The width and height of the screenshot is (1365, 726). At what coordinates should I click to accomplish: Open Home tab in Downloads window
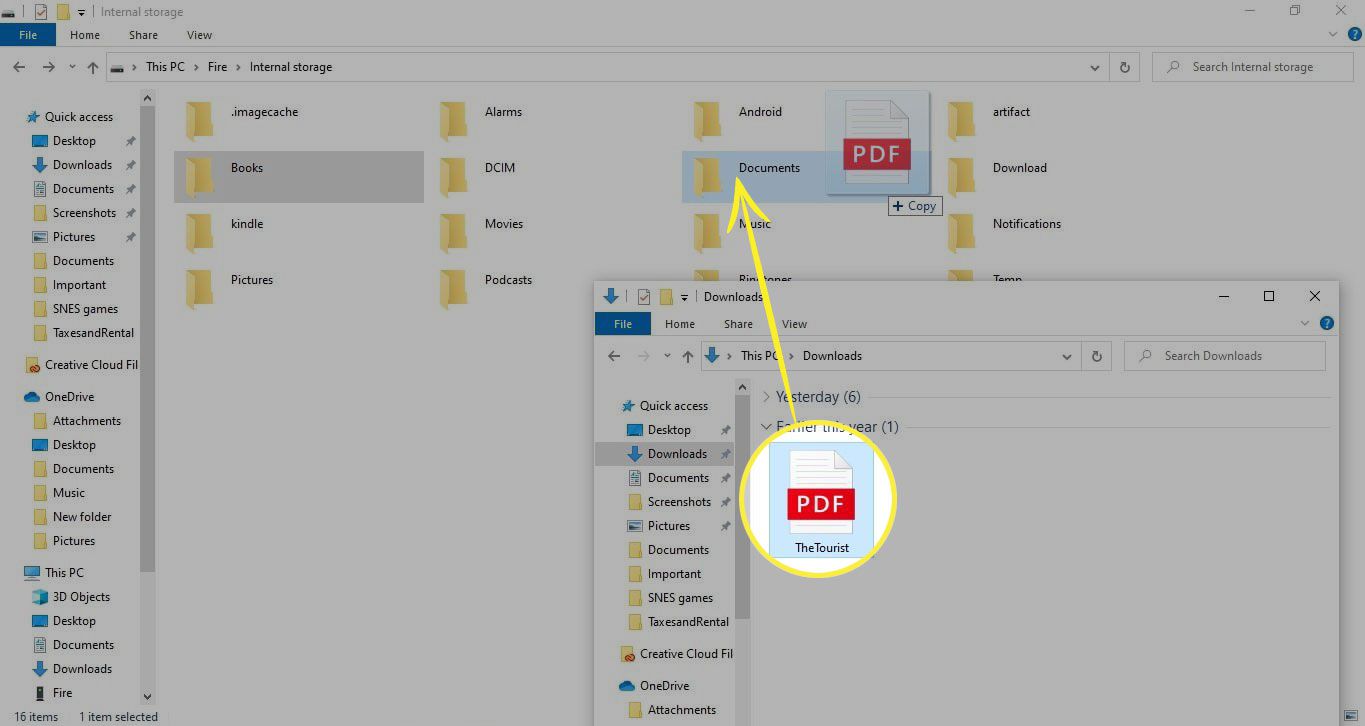[680, 324]
